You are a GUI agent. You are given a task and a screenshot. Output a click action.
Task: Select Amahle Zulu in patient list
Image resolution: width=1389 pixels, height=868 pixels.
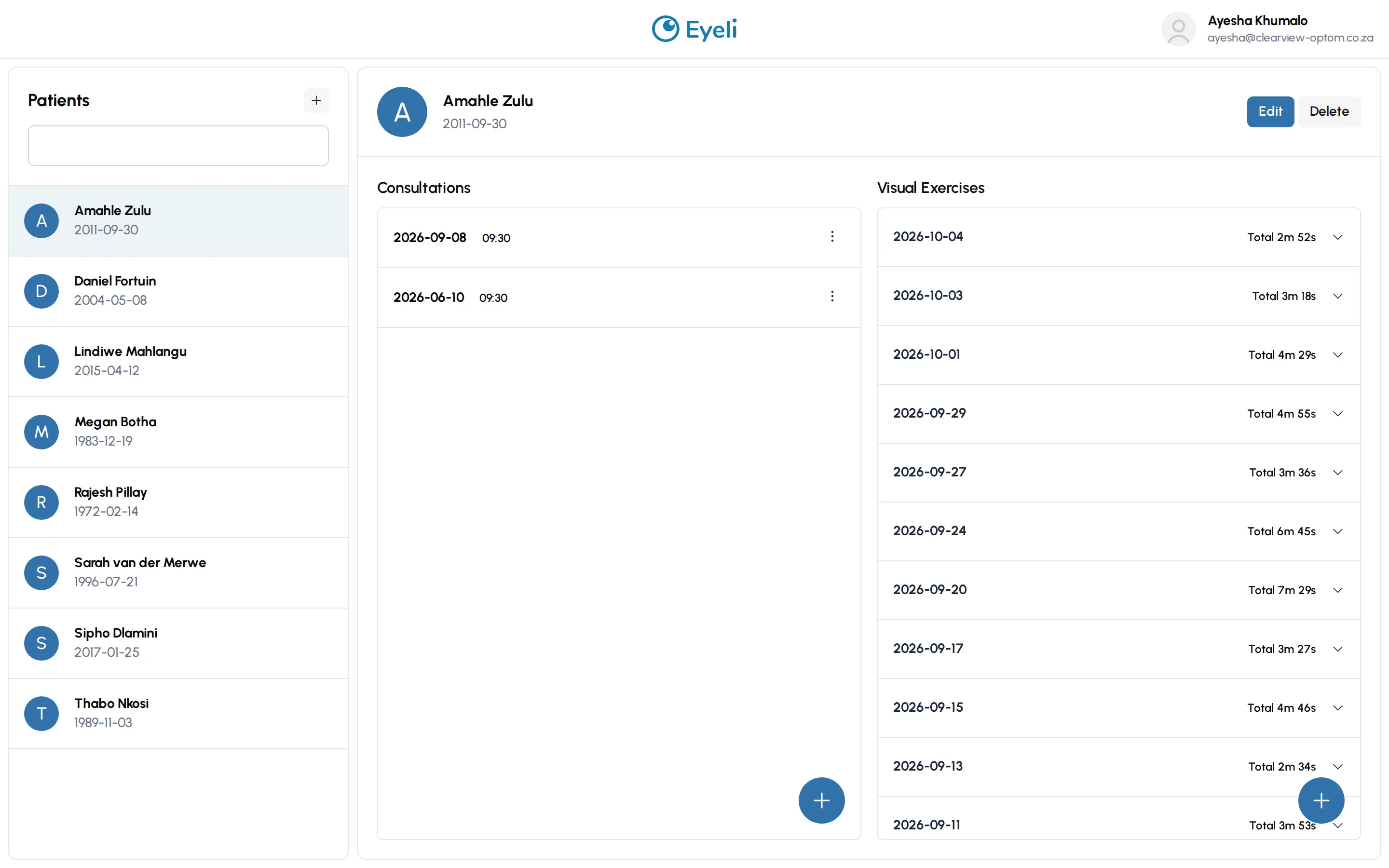coord(178,220)
